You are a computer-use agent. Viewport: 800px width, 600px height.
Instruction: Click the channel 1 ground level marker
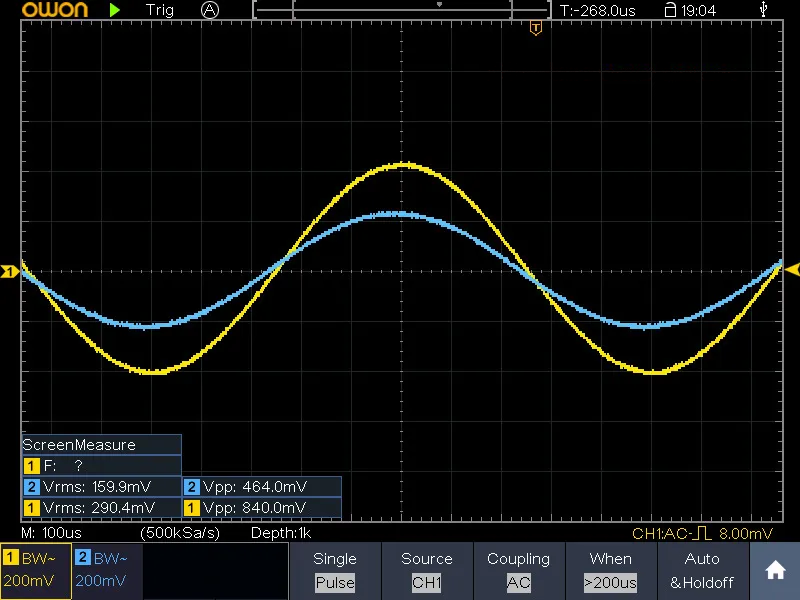9,271
